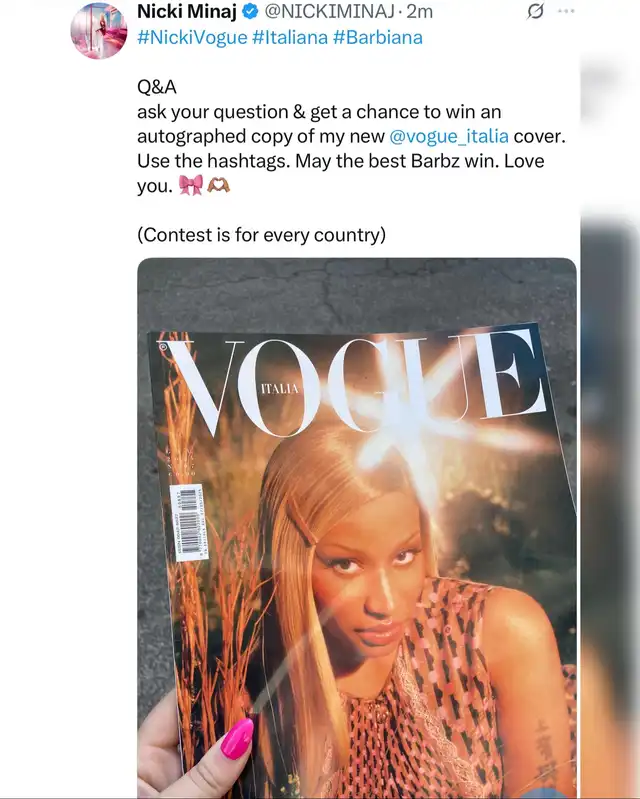Click the 2m tweet timestamp

coord(419,11)
